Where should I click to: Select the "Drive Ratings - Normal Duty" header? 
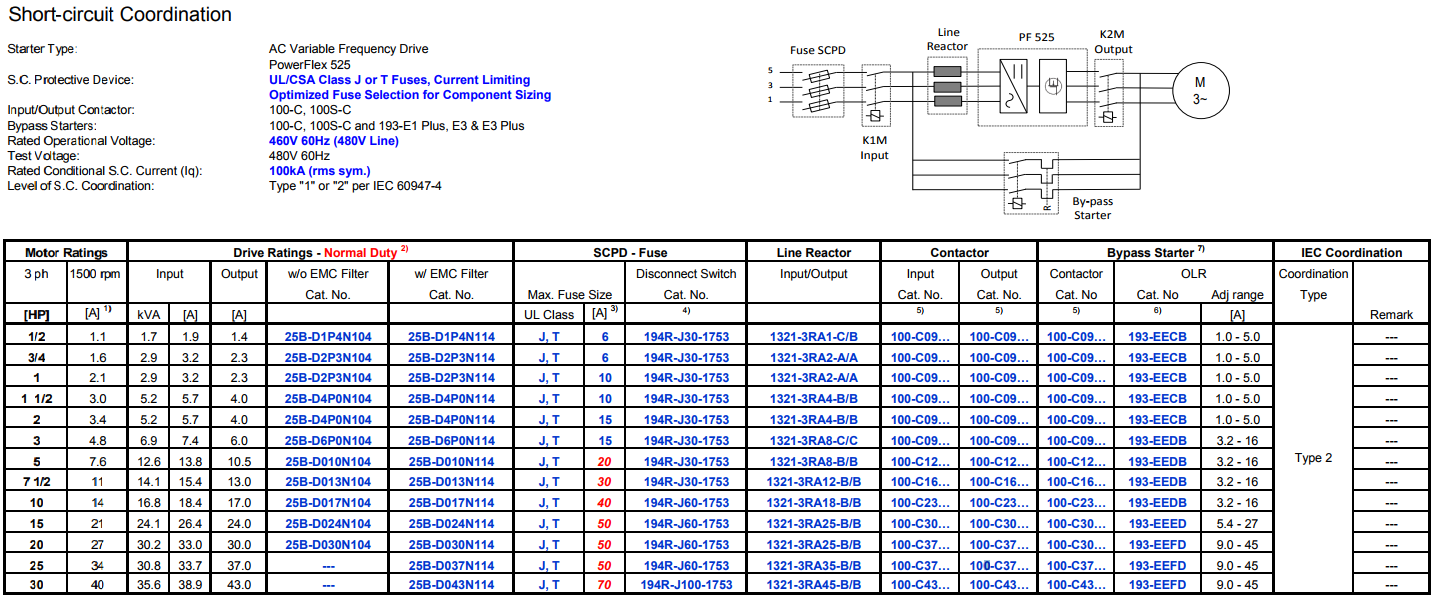click(x=321, y=253)
